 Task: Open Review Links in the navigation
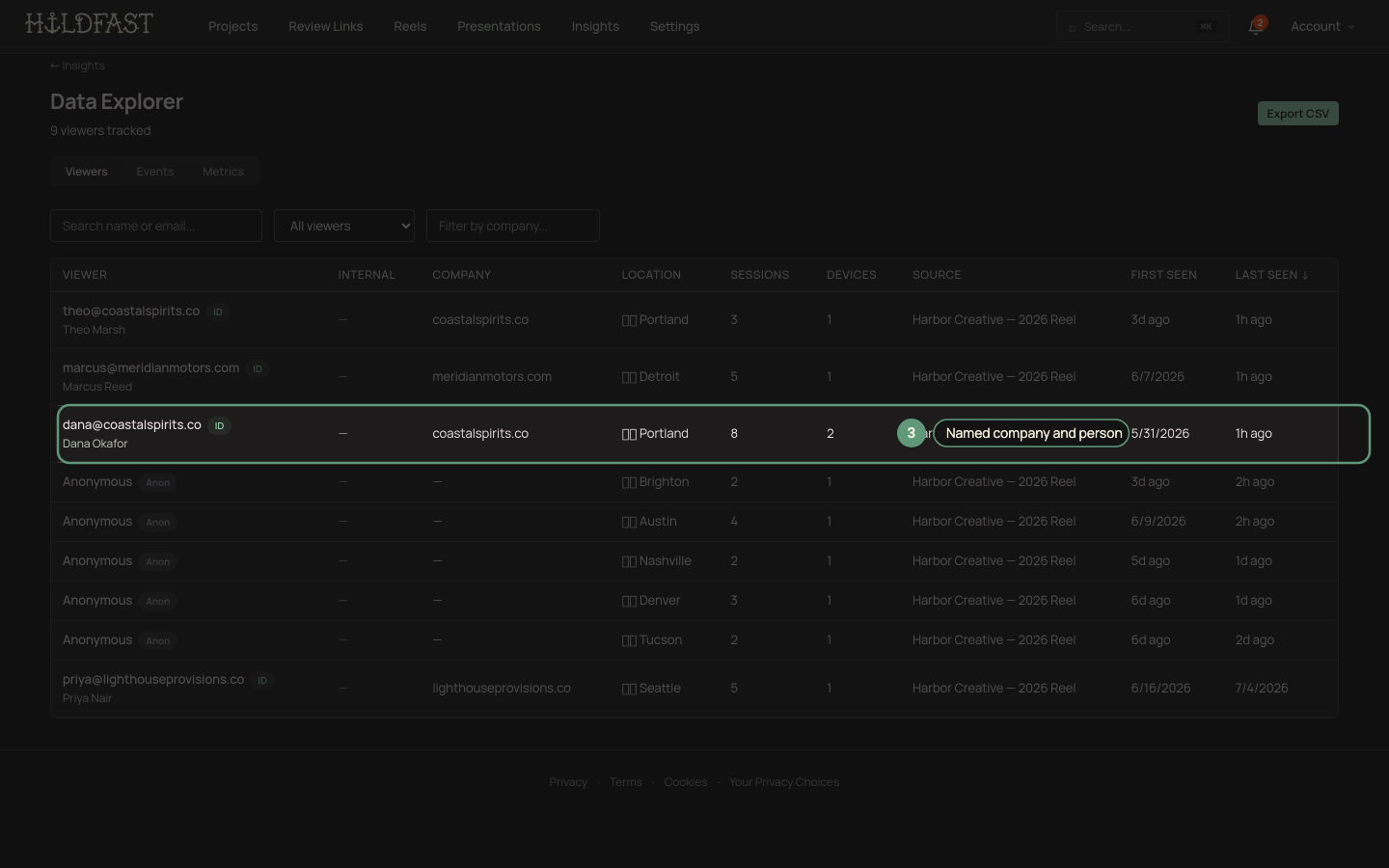326,27
